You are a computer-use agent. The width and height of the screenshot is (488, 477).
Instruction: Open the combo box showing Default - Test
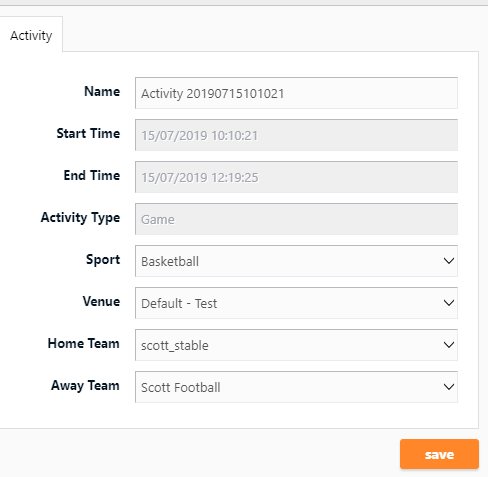pyautogui.click(x=296, y=303)
